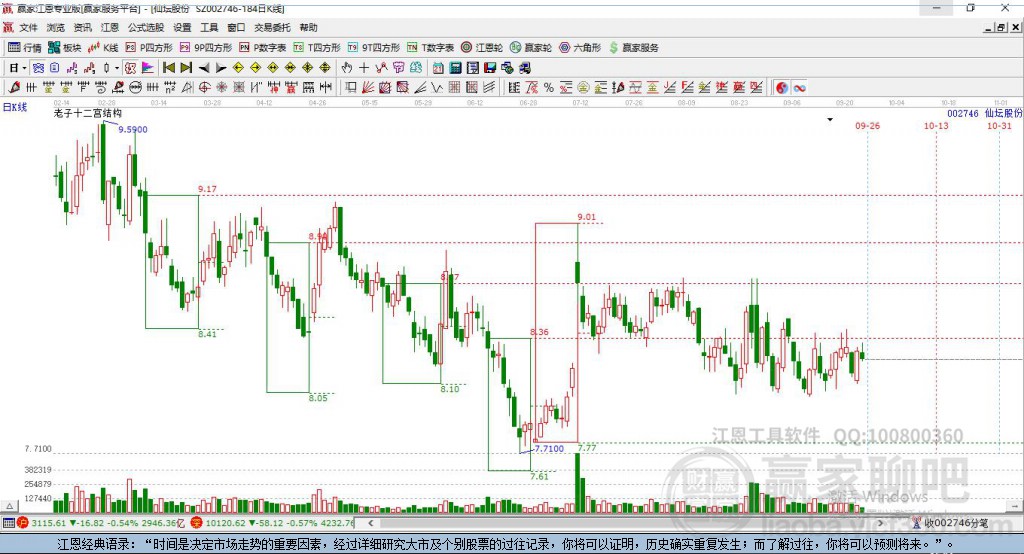Open the calculator tool
The width and height of the screenshot is (1024, 554).
(455, 68)
